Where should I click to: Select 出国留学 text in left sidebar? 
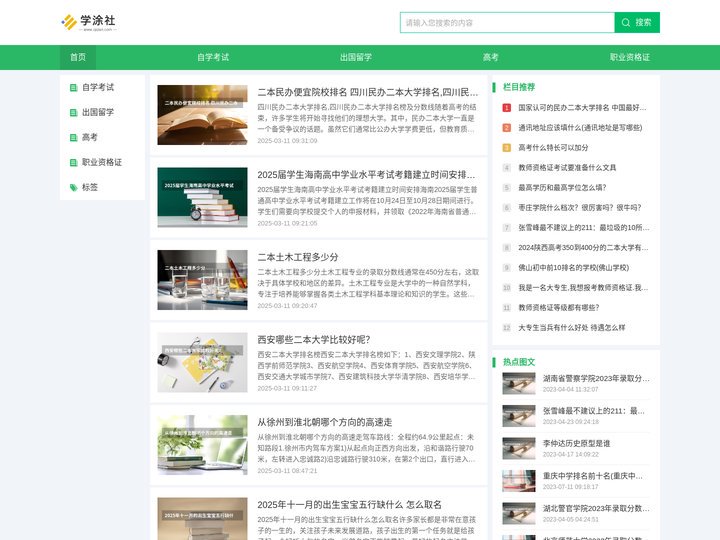98,112
